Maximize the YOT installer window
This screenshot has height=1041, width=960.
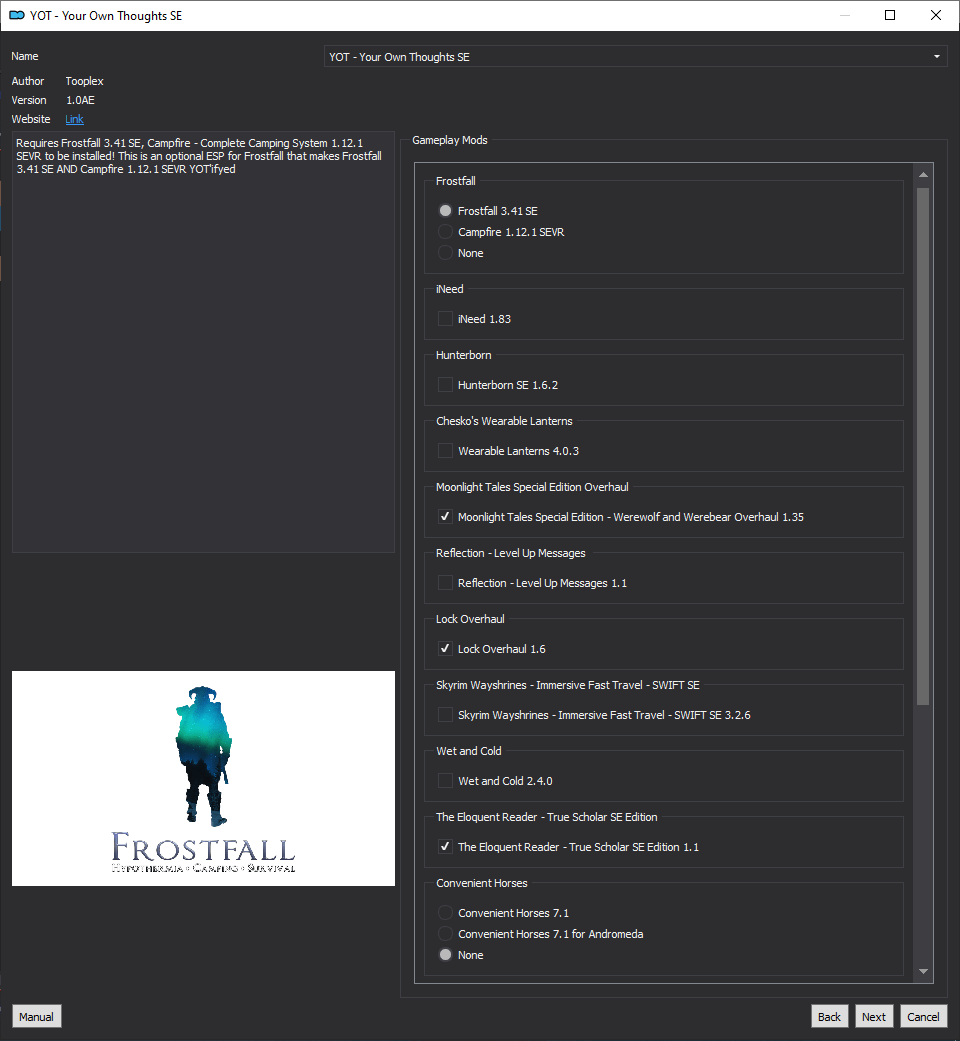click(890, 15)
